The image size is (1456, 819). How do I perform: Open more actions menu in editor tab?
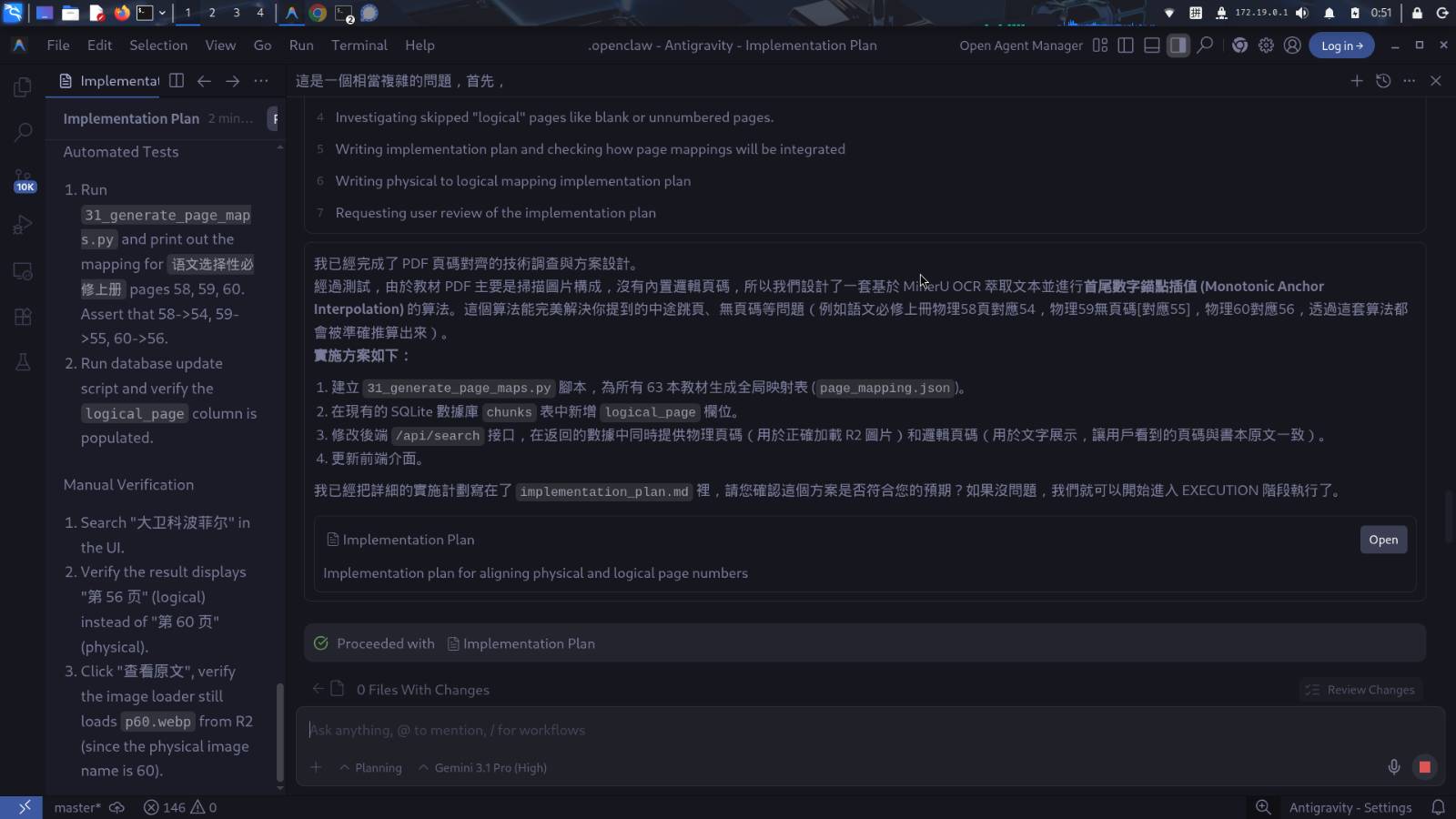pyautogui.click(x=261, y=81)
